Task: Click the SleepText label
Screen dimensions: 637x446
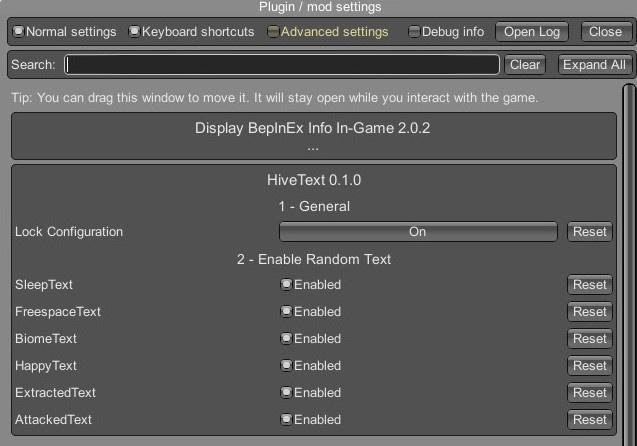Action: coord(44,285)
